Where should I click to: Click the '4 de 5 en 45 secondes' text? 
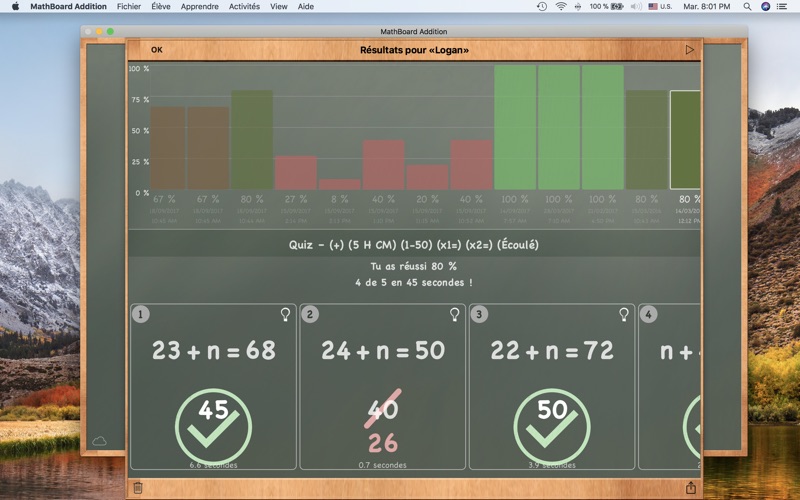click(414, 282)
